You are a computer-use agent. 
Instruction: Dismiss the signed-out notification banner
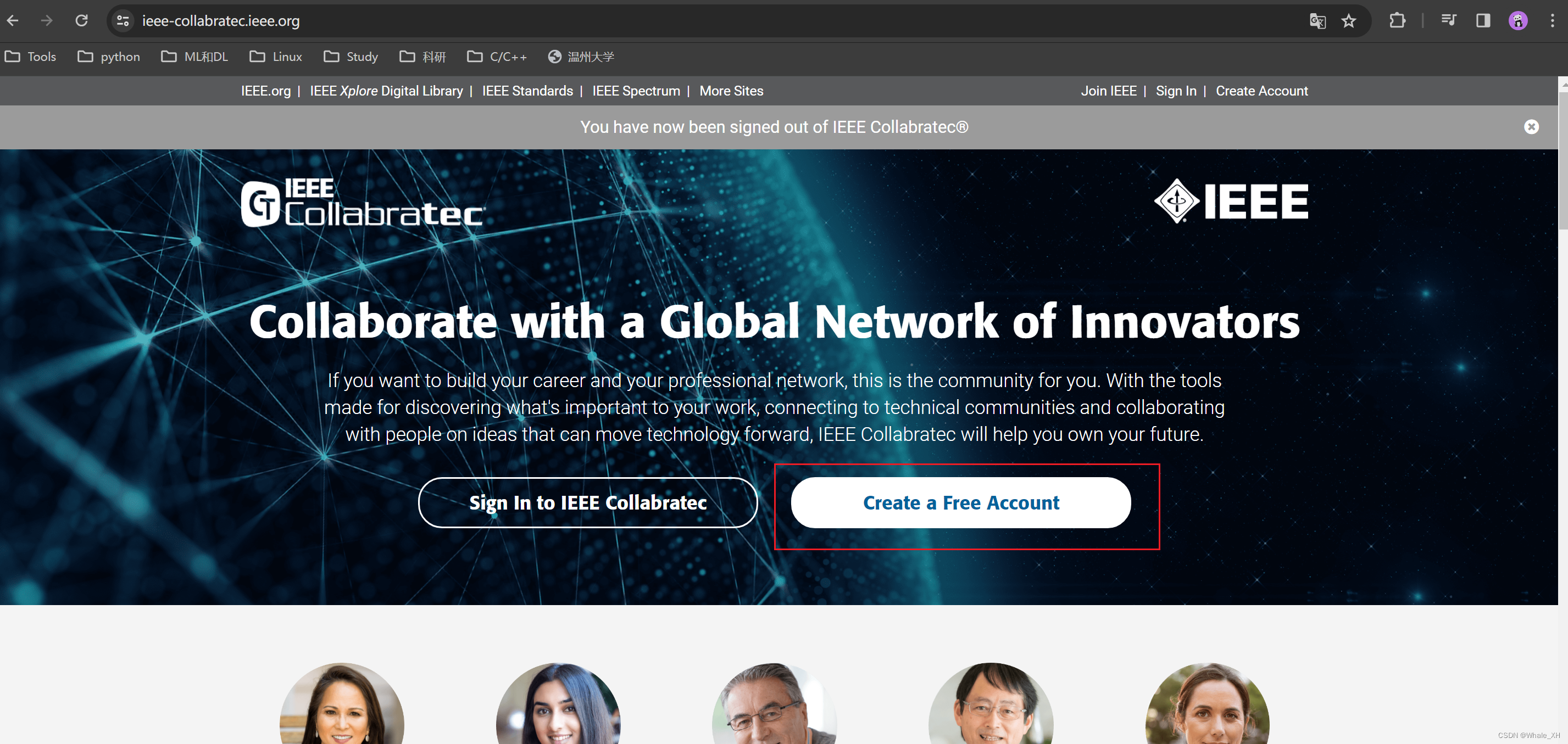tap(1532, 126)
